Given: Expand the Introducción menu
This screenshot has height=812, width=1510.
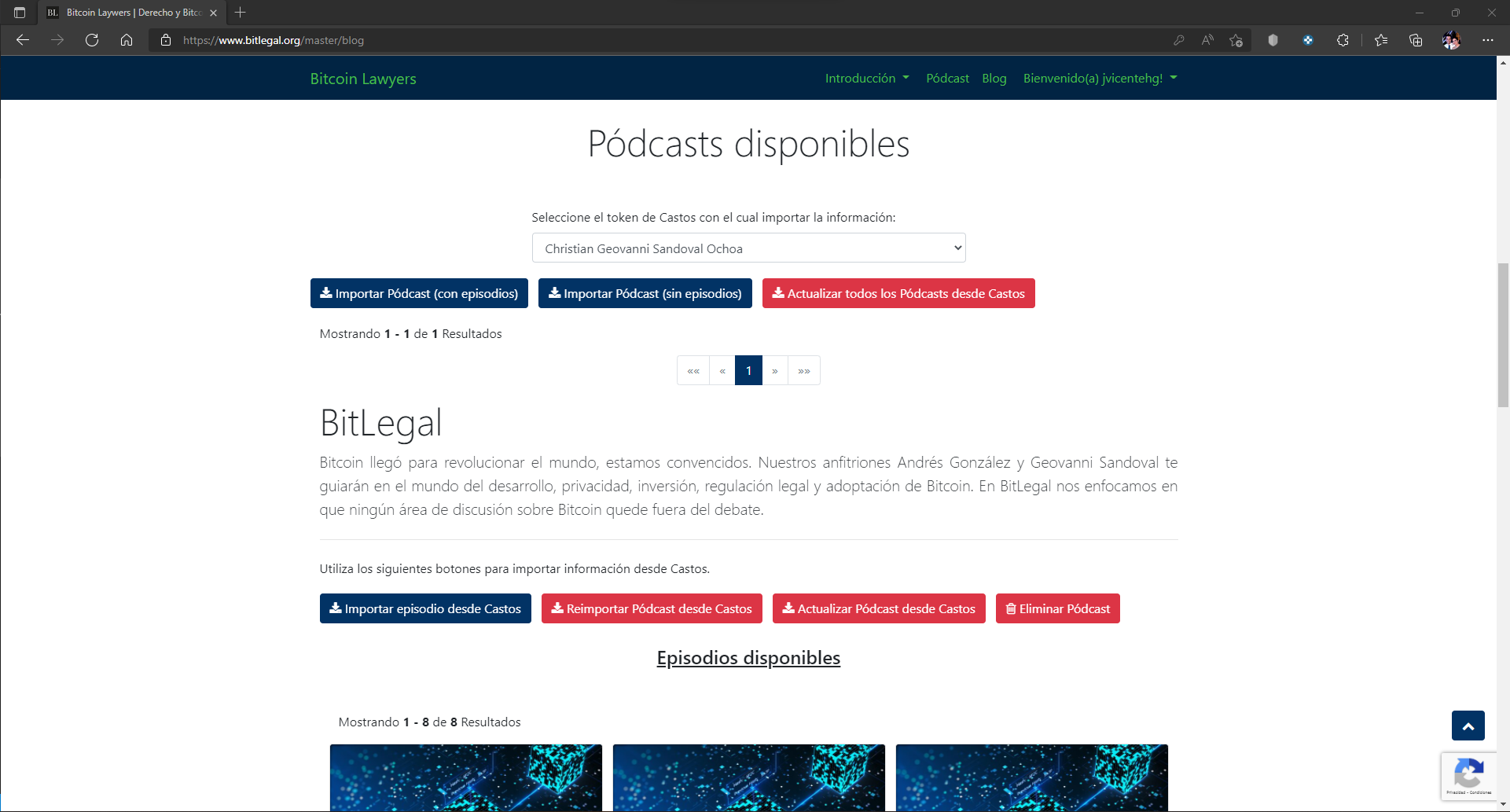Looking at the screenshot, I should point(867,78).
